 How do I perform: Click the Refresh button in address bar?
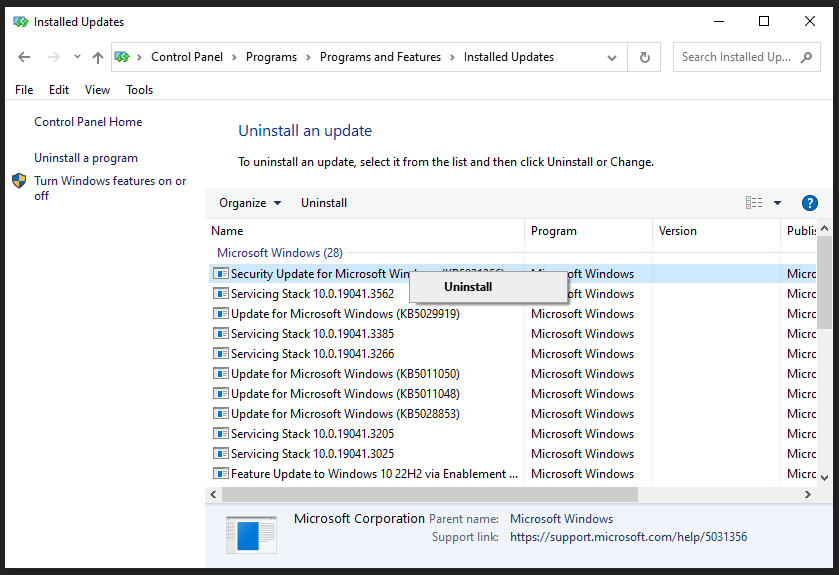click(x=645, y=58)
